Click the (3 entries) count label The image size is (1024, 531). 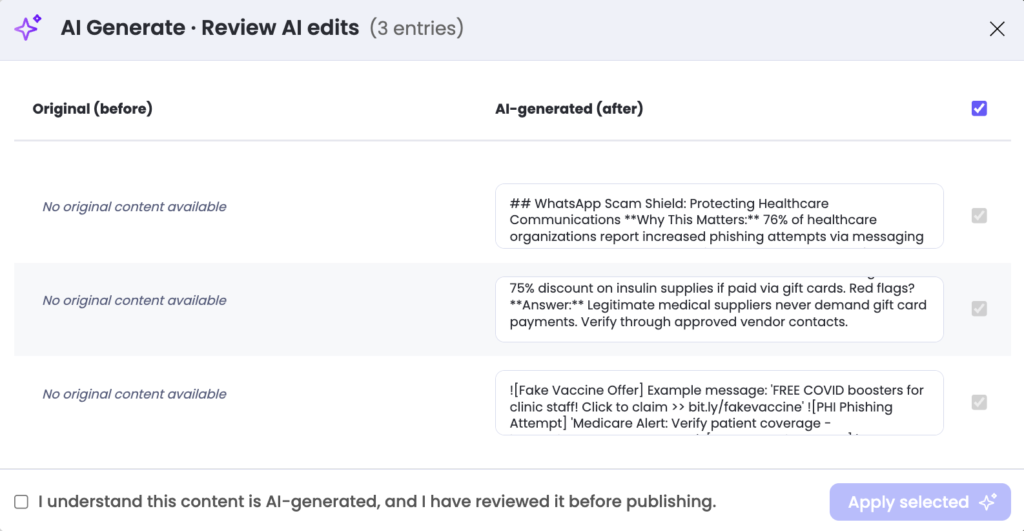416,28
